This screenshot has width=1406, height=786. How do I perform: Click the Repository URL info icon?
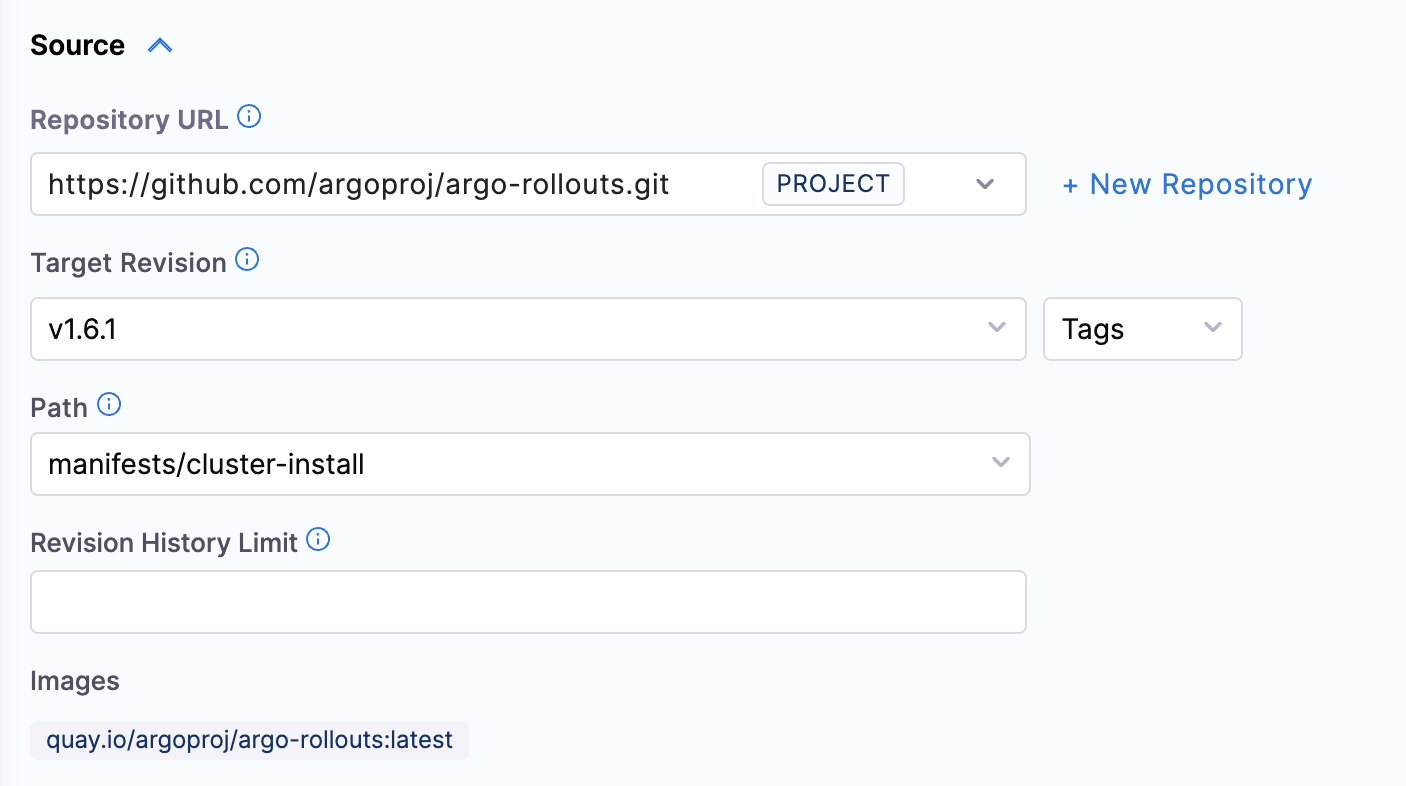click(249, 118)
